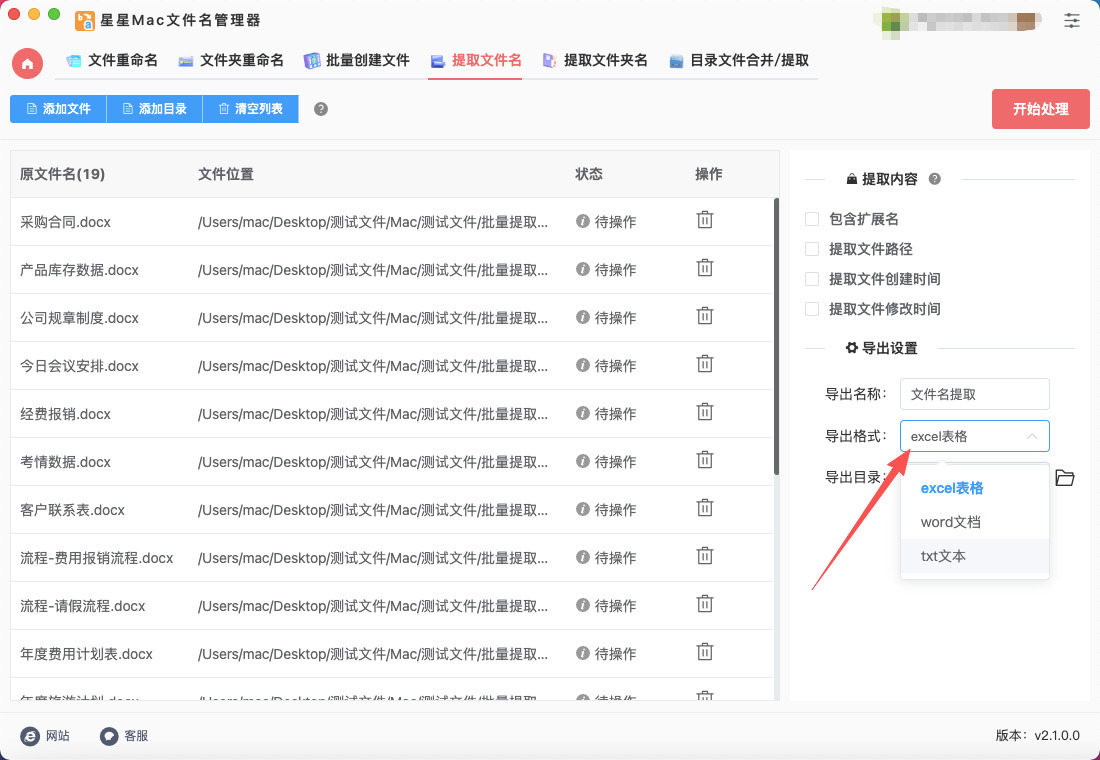Open the settings sliders icon at top right
This screenshot has height=760, width=1100.
(x=1072, y=20)
